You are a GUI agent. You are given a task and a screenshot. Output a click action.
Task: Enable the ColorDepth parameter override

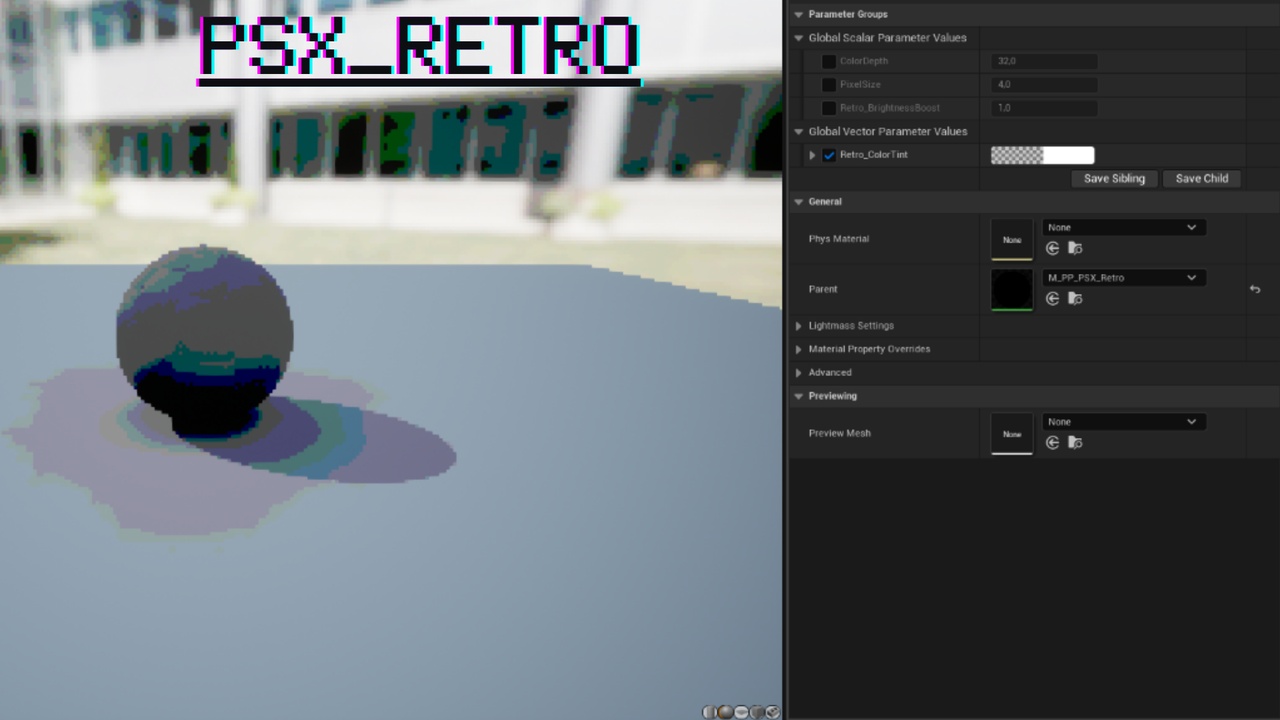pyautogui.click(x=829, y=61)
